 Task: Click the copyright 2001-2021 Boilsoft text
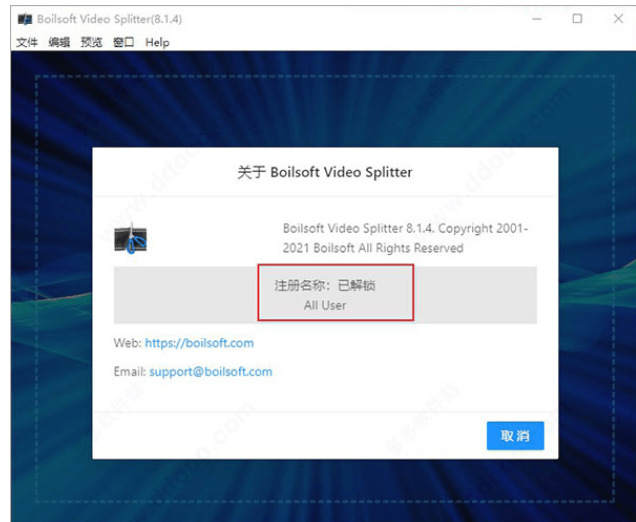click(405, 238)
